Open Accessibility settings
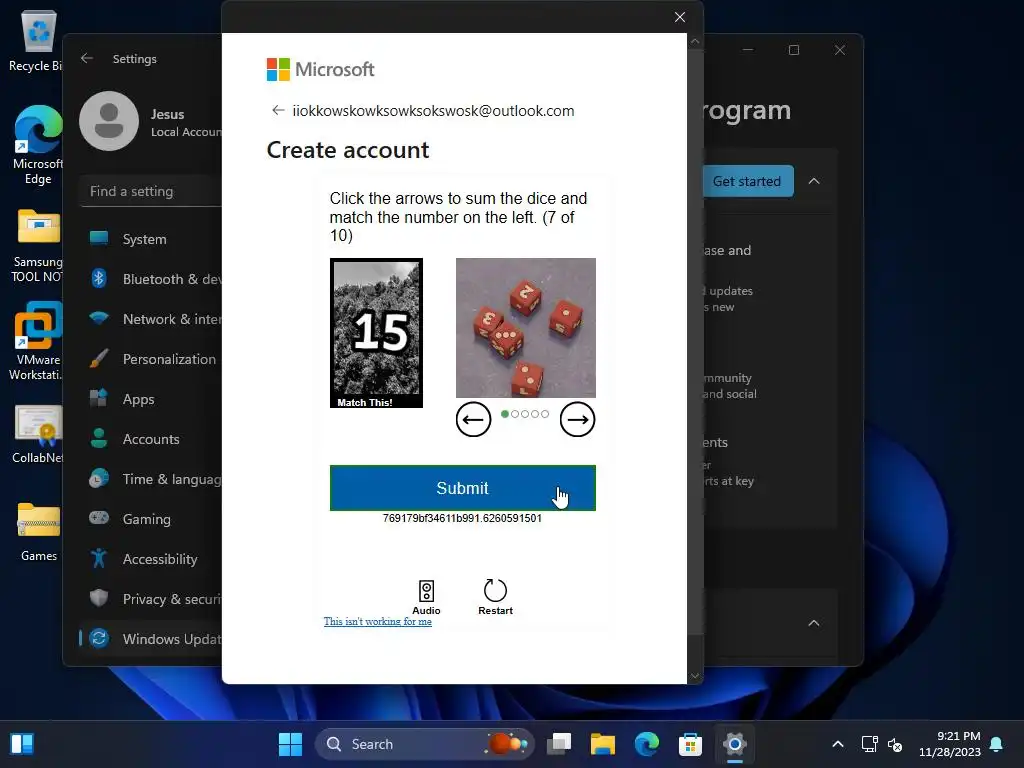Image resolution: width=1024 pixels, height=768 pixels. point(152,559)
